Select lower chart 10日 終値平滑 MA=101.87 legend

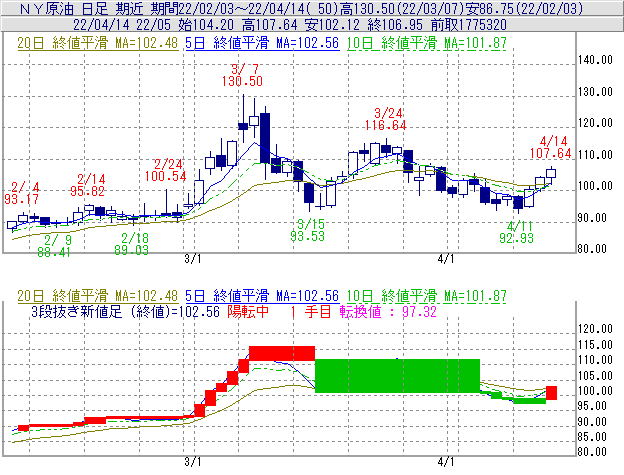(427, 296)
